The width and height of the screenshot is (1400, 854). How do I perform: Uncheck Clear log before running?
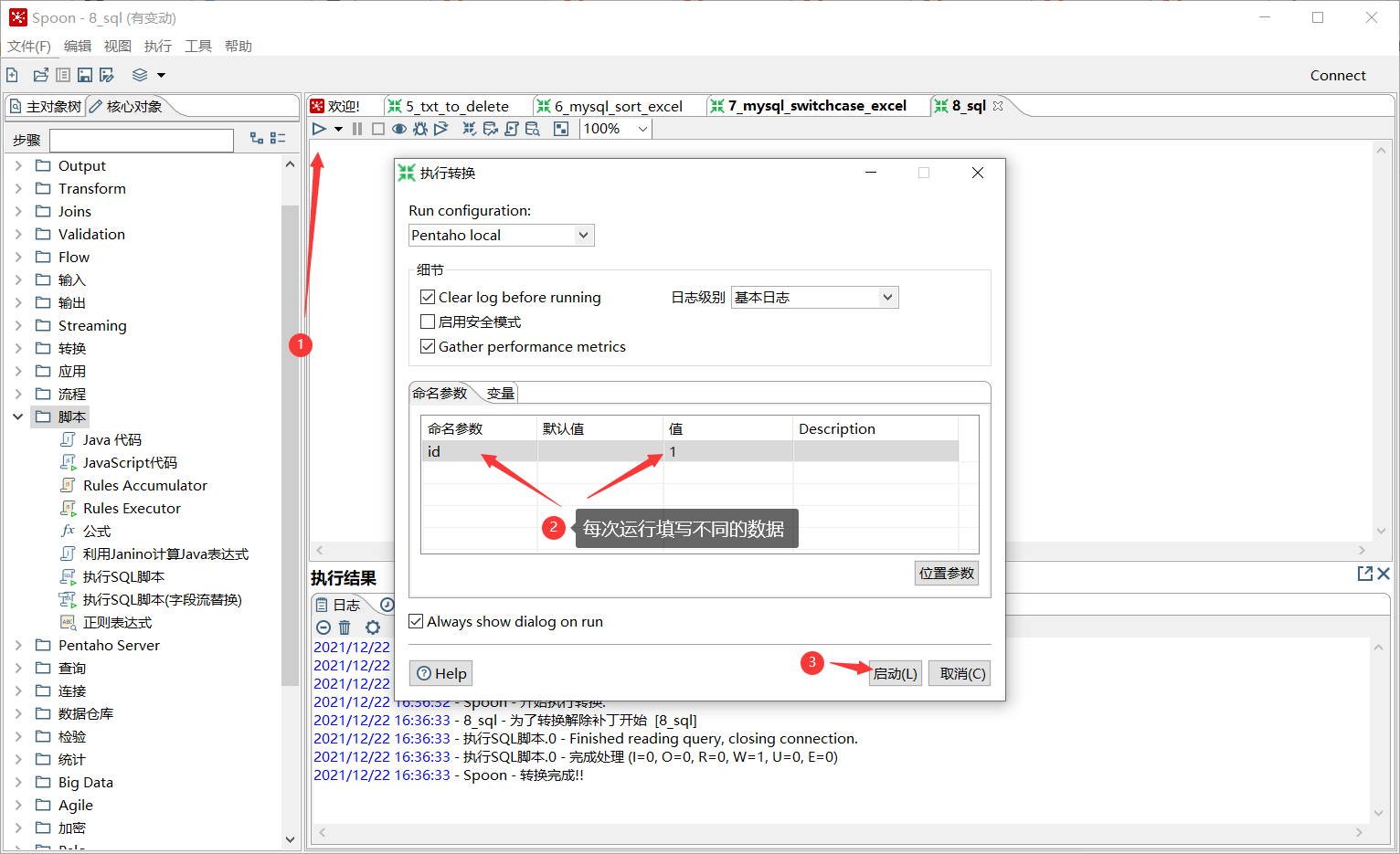427,297
